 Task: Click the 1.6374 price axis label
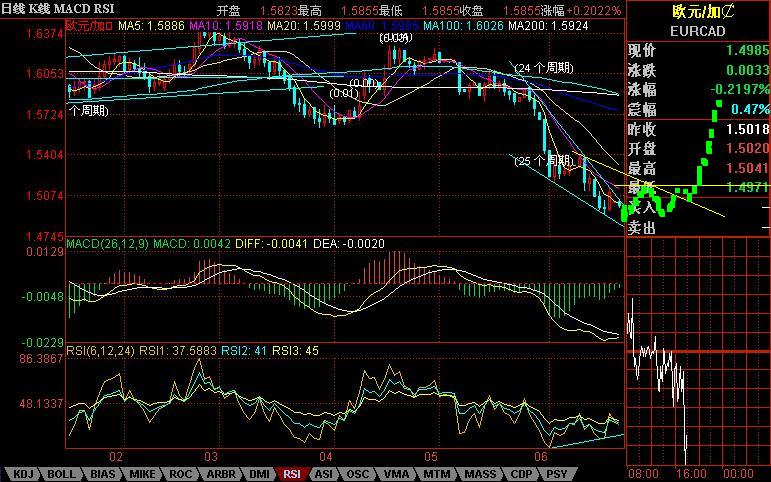pos(45,34)
